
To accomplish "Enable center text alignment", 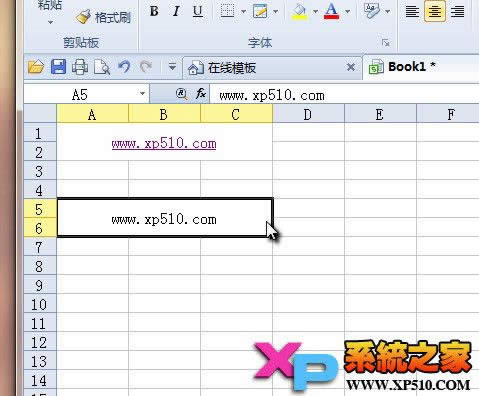I will (x=435, y=11).
